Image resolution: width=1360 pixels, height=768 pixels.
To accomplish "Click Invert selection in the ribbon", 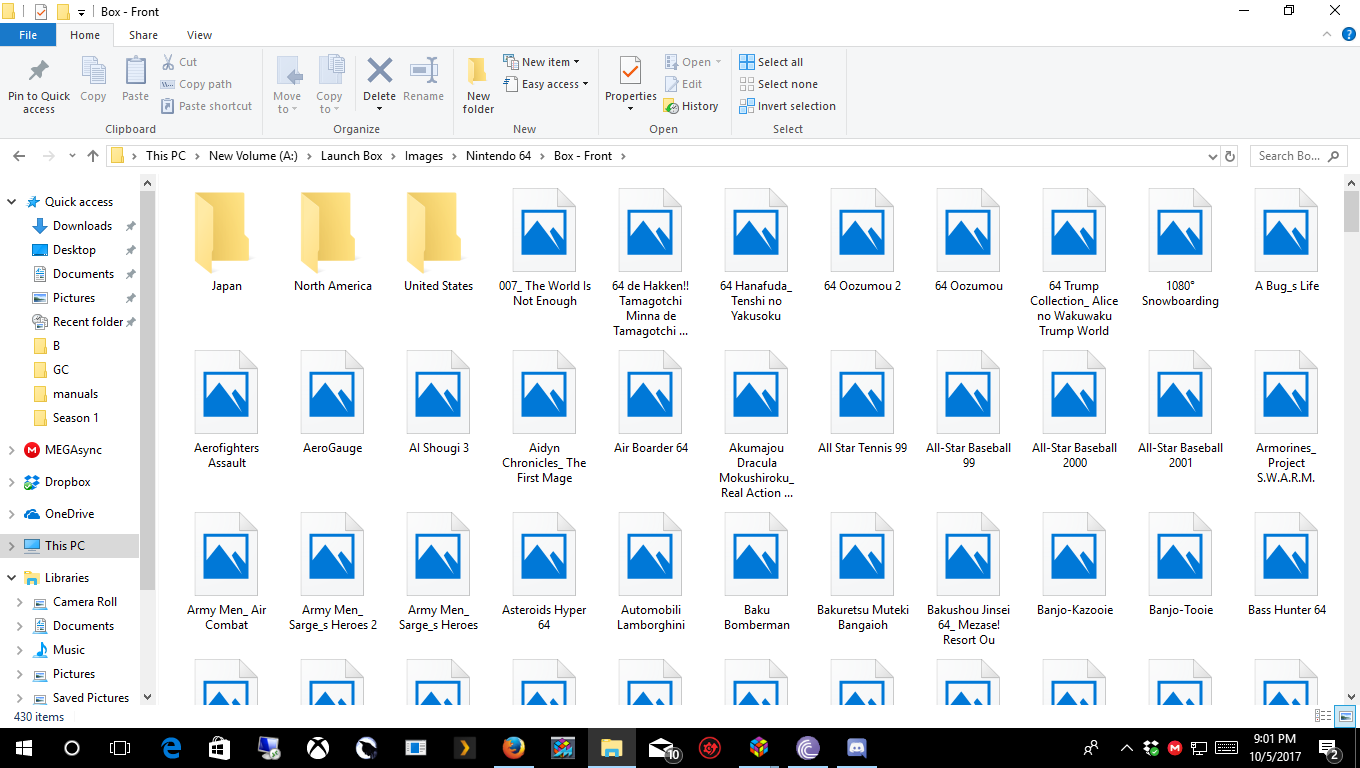I will pyautogui.click(x=787, y=106).
